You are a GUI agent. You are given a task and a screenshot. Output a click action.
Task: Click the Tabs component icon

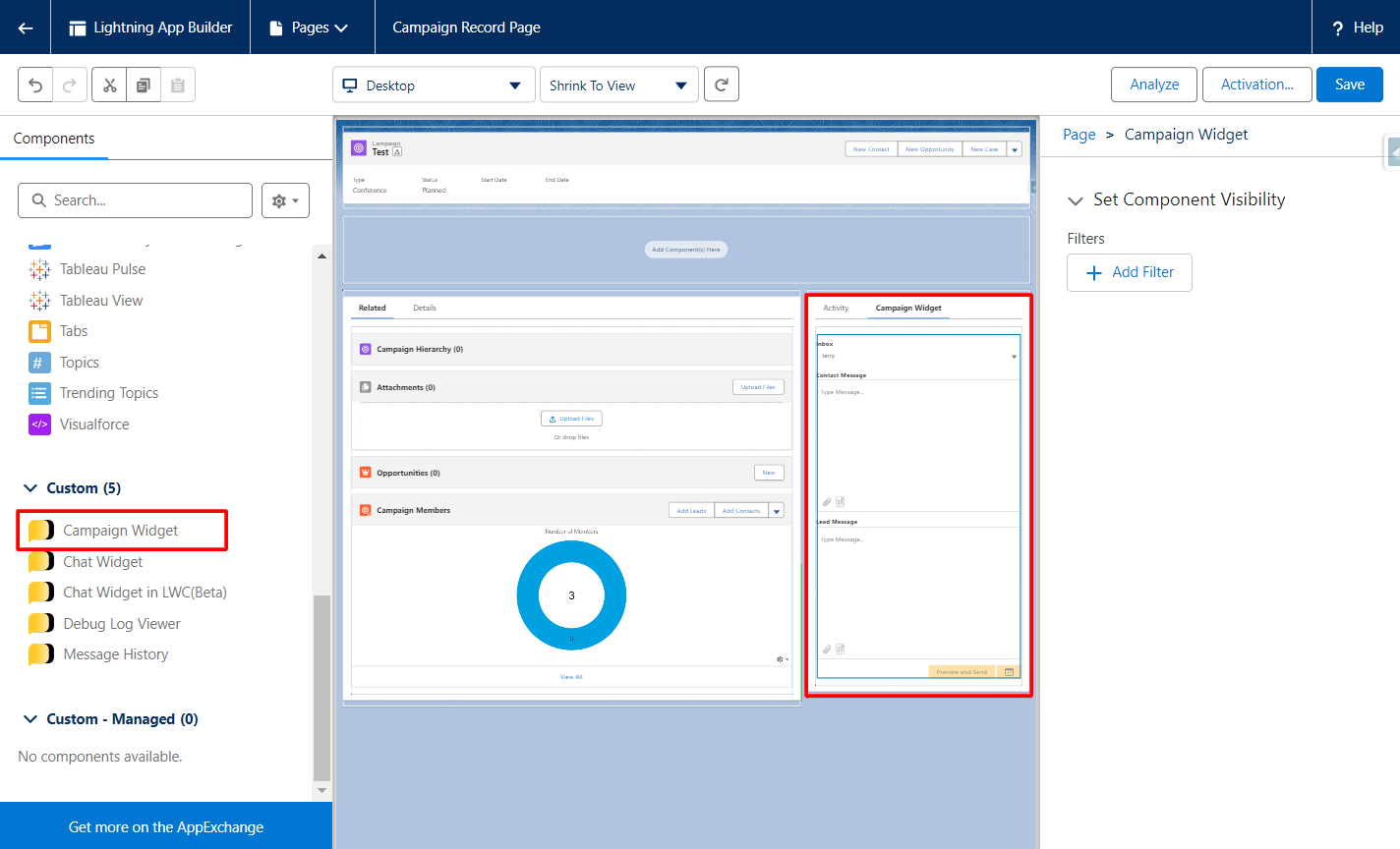tap(39, 331)
